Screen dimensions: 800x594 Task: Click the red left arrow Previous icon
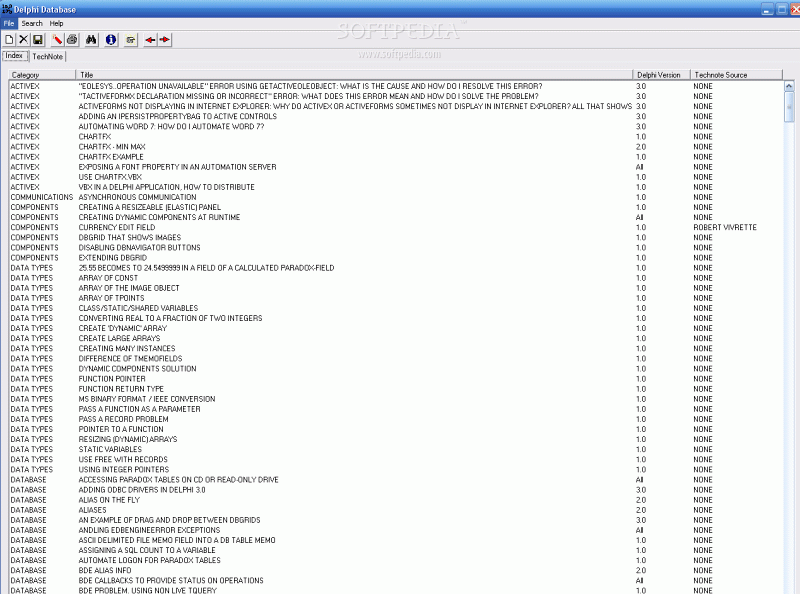point(150,40)
